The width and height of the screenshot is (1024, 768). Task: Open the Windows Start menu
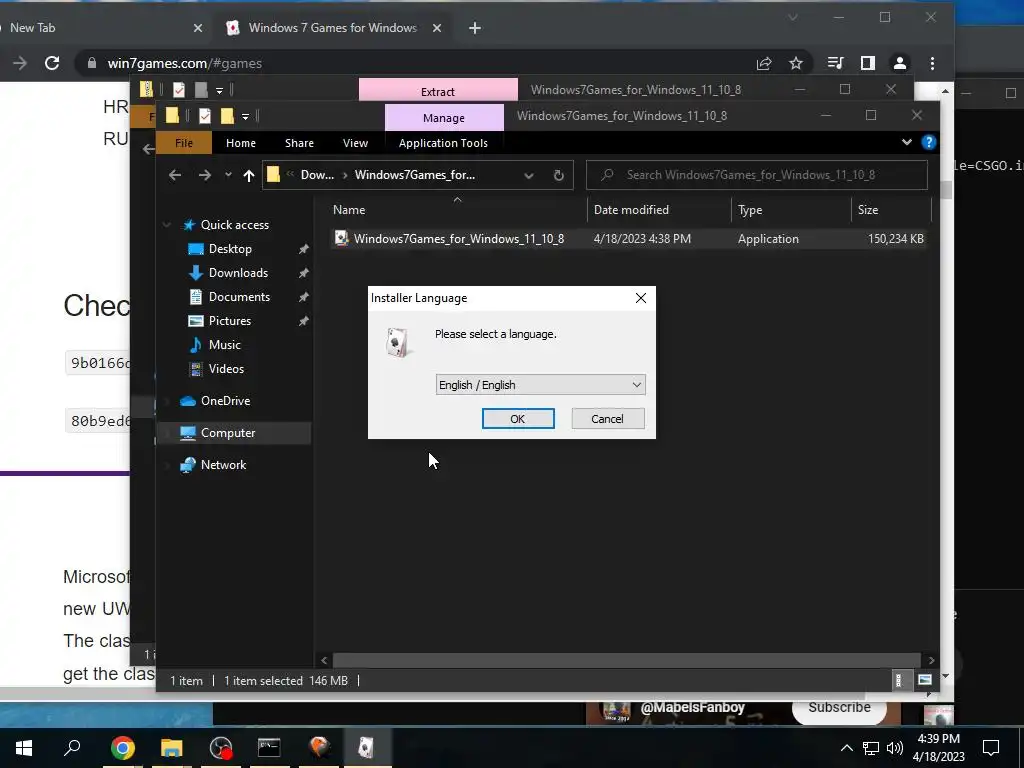(24, 748)
